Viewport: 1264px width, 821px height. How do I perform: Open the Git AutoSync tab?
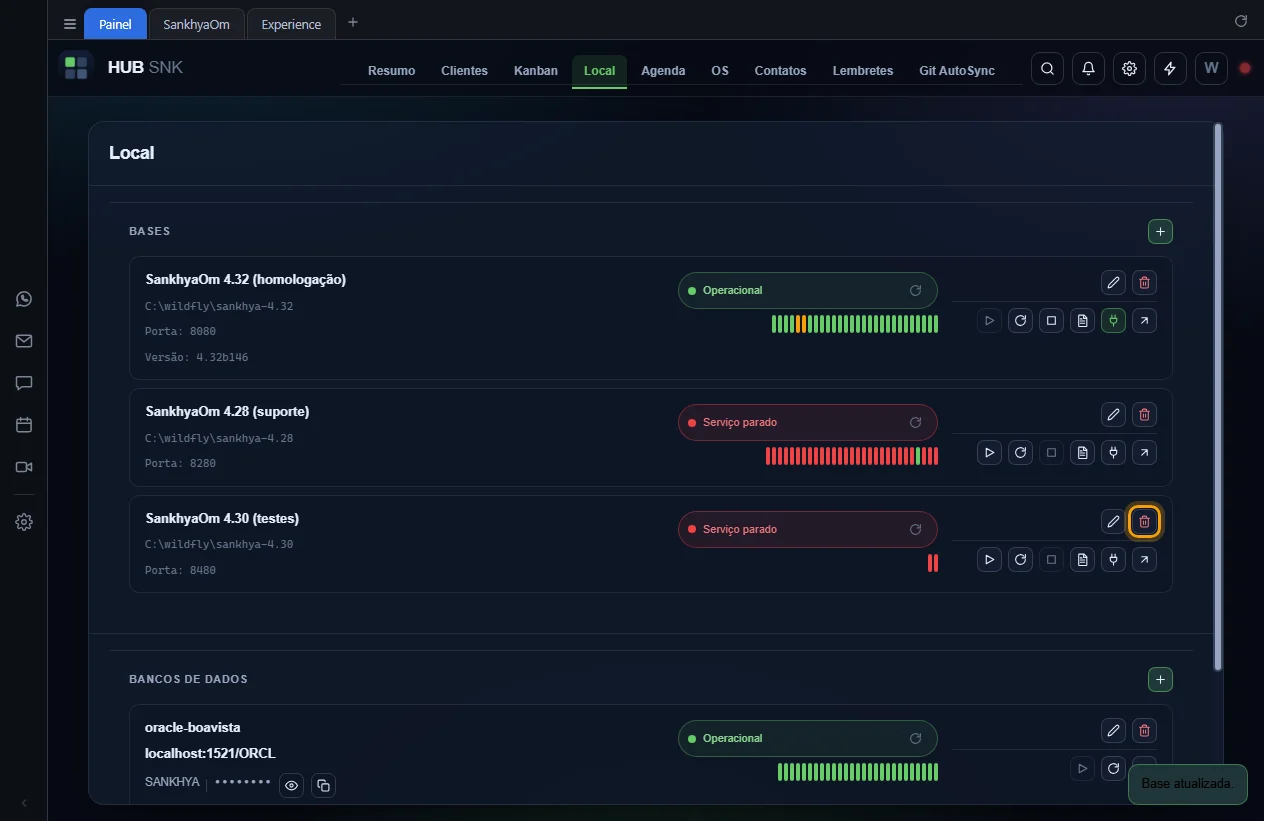click(957, 71)
